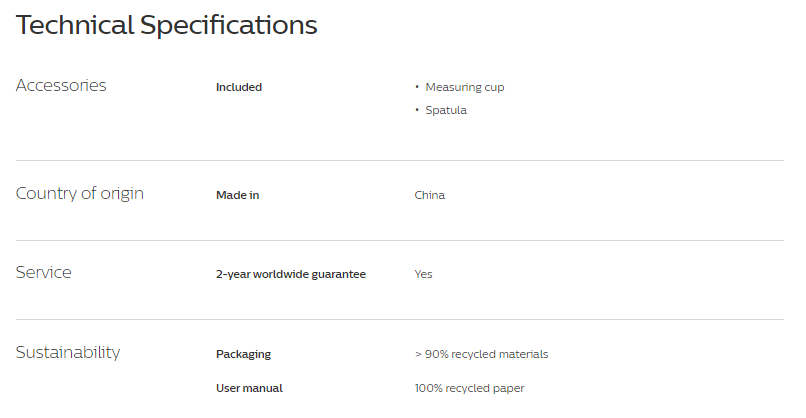This screenshot has height=418, width=806.
Task: Click the Included label
Action: (x=239, y=87)
